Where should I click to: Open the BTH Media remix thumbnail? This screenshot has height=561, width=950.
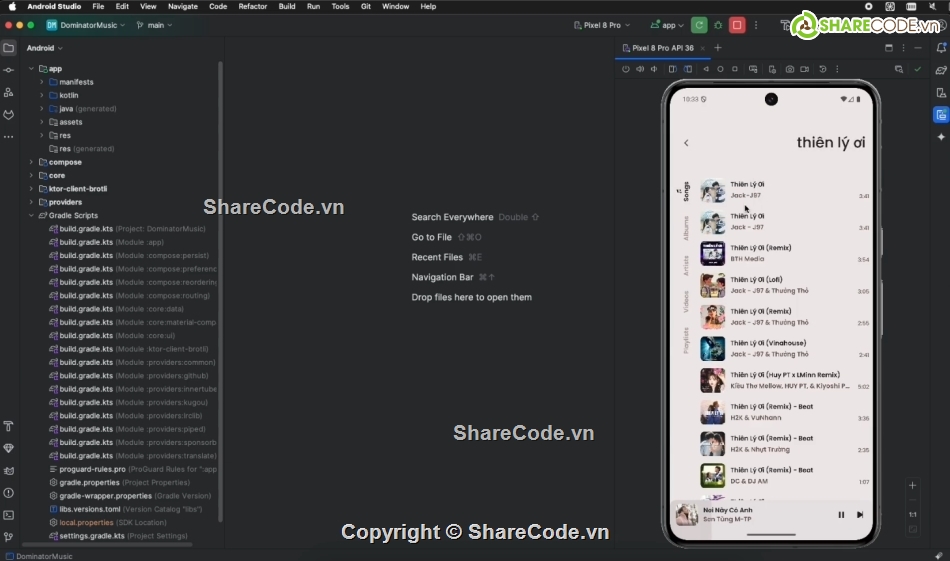[x=712, y=254]
